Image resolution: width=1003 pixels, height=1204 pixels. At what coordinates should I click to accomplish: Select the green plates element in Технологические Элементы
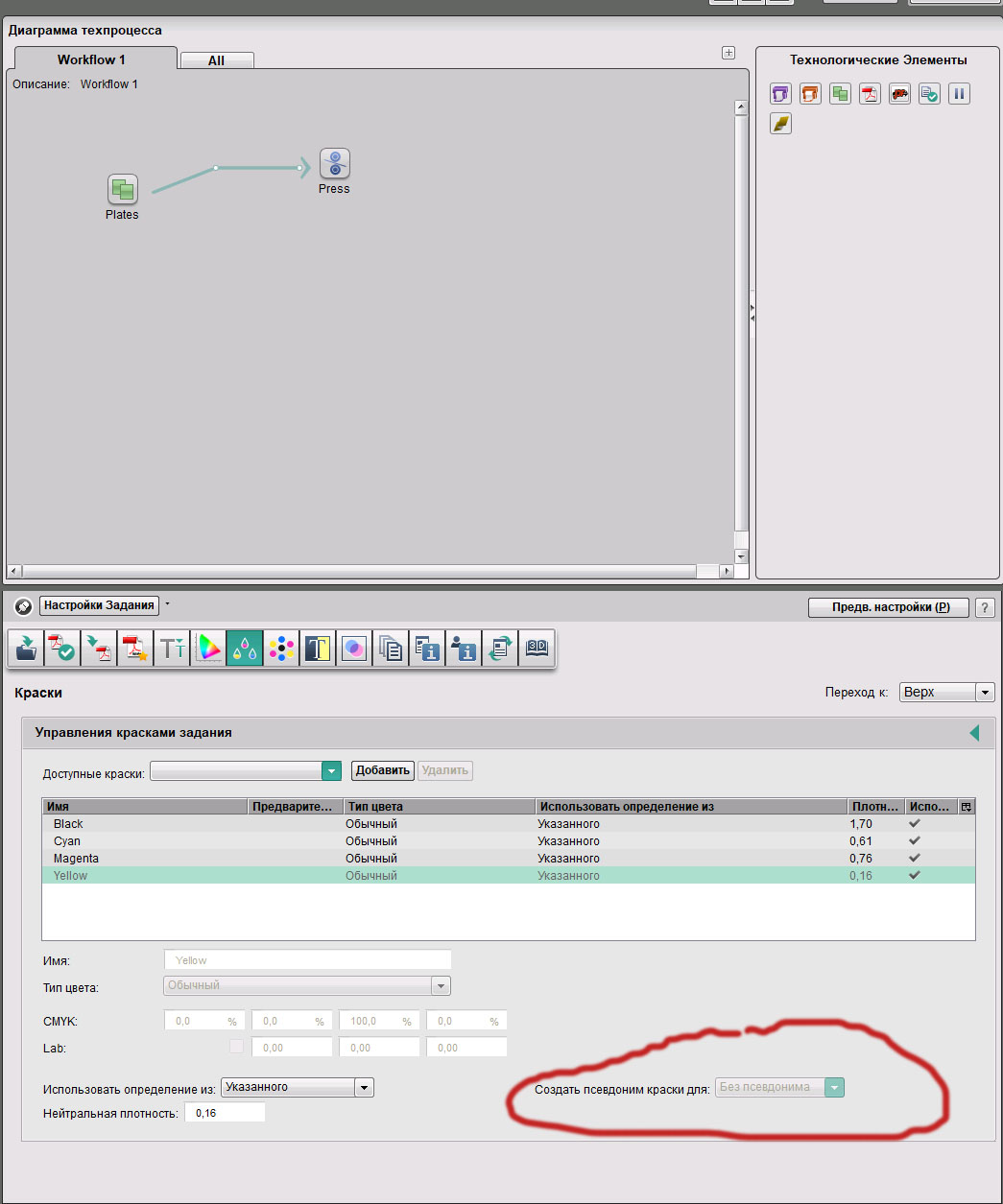click(x=840, y=93)
